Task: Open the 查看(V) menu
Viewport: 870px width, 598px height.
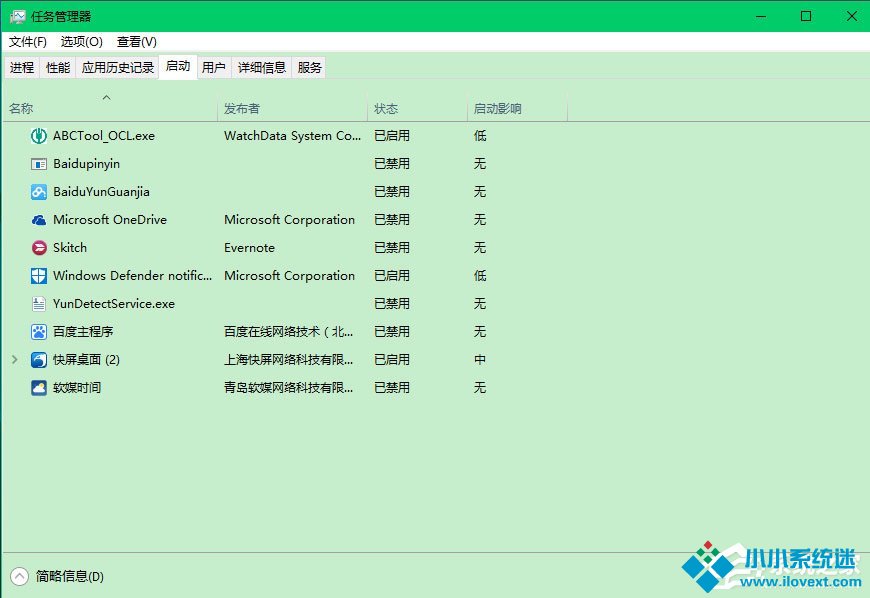Action: [137, 42]
